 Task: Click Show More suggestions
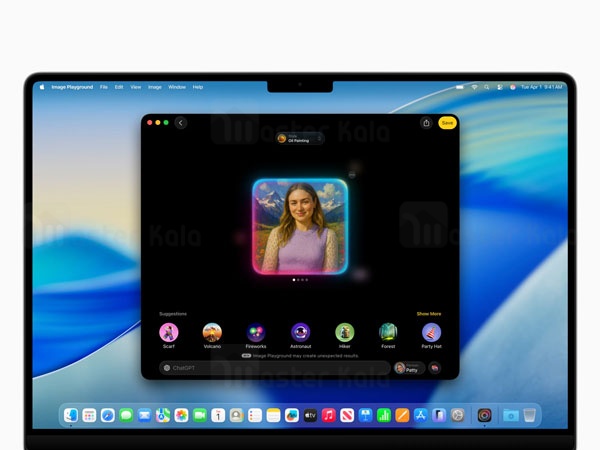(429, 314)
